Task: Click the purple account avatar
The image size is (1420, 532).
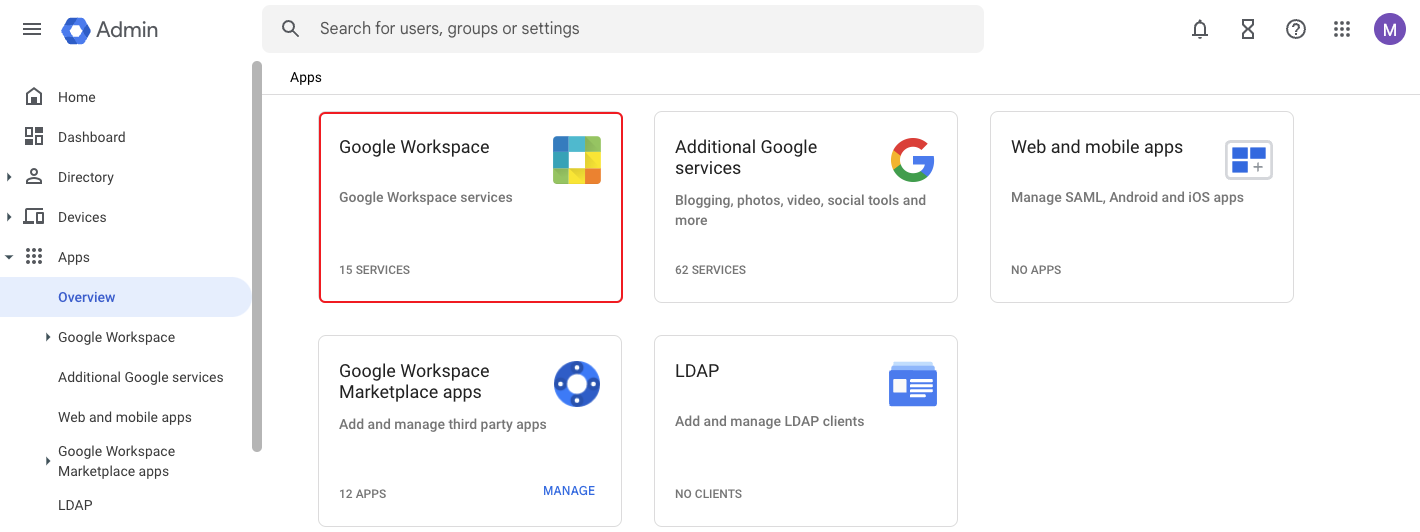Action: click(x=1389, y=29)
